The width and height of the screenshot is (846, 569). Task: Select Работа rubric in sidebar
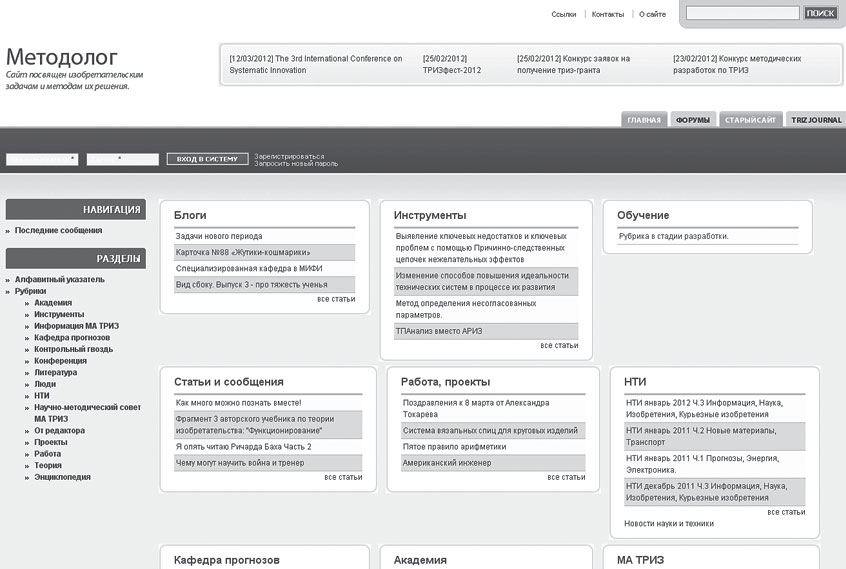click(47, 454)
